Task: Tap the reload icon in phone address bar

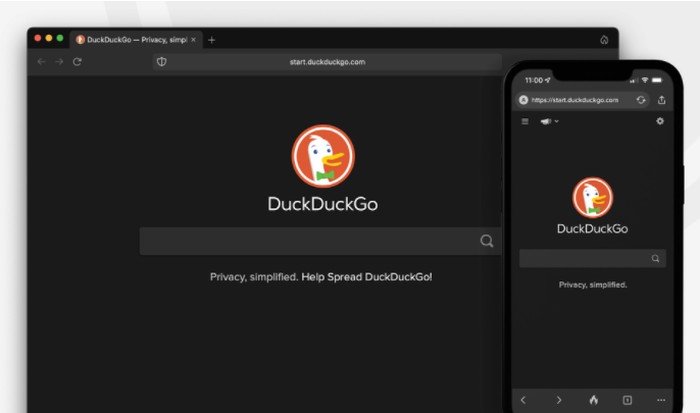Action: (x=641, y=100)
